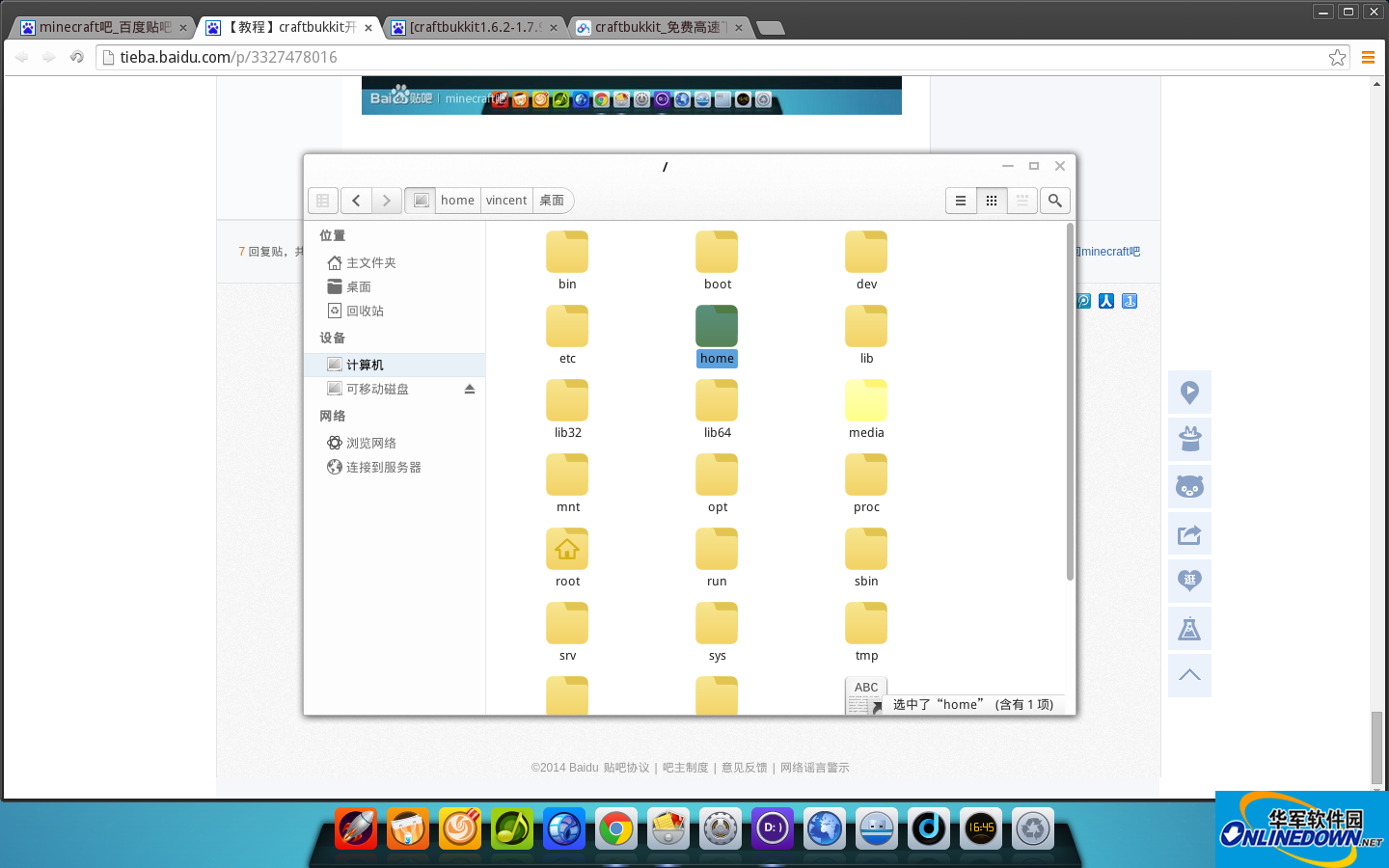Switch file manager to list view

961,201
